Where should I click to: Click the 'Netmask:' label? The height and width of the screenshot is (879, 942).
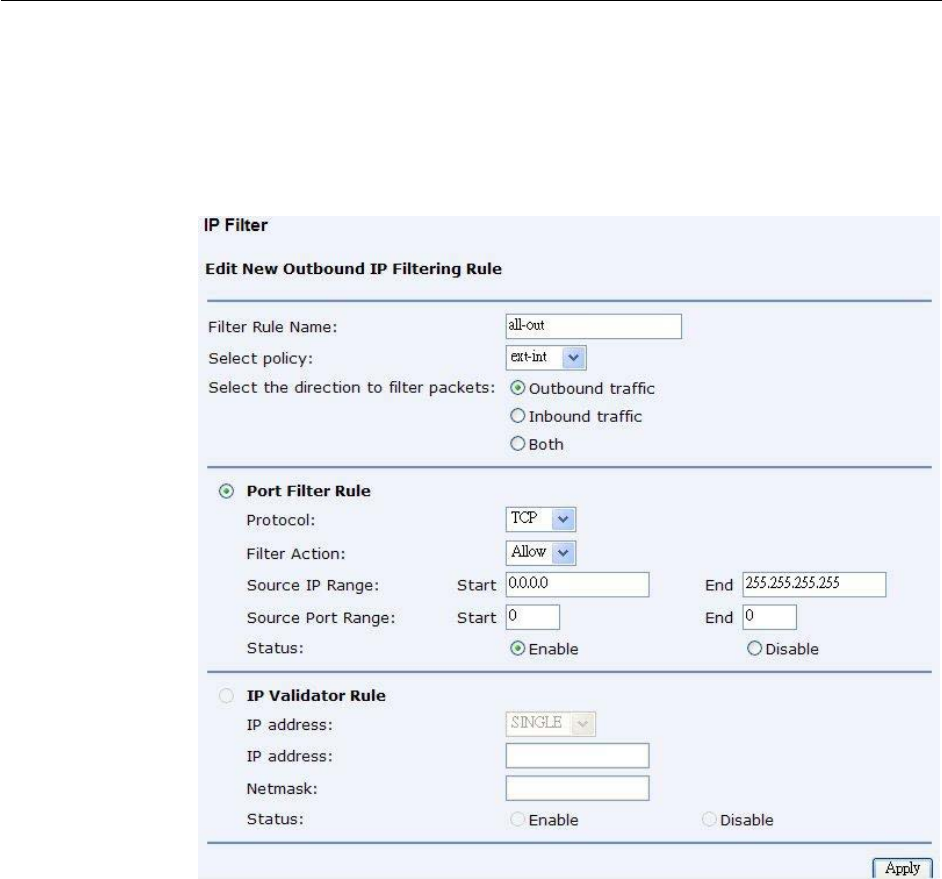point(282,789)
